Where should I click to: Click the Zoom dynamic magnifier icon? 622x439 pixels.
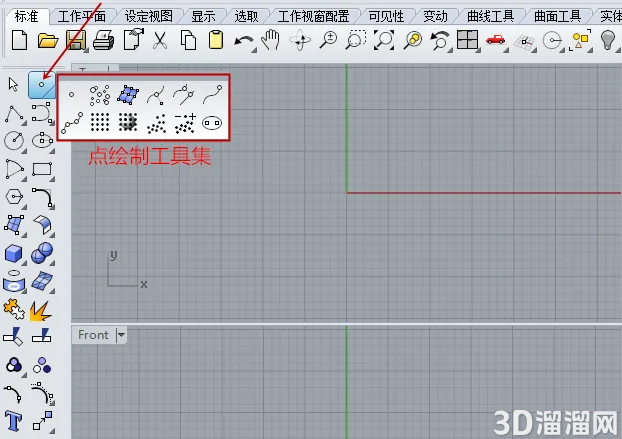tap(328, 40)
